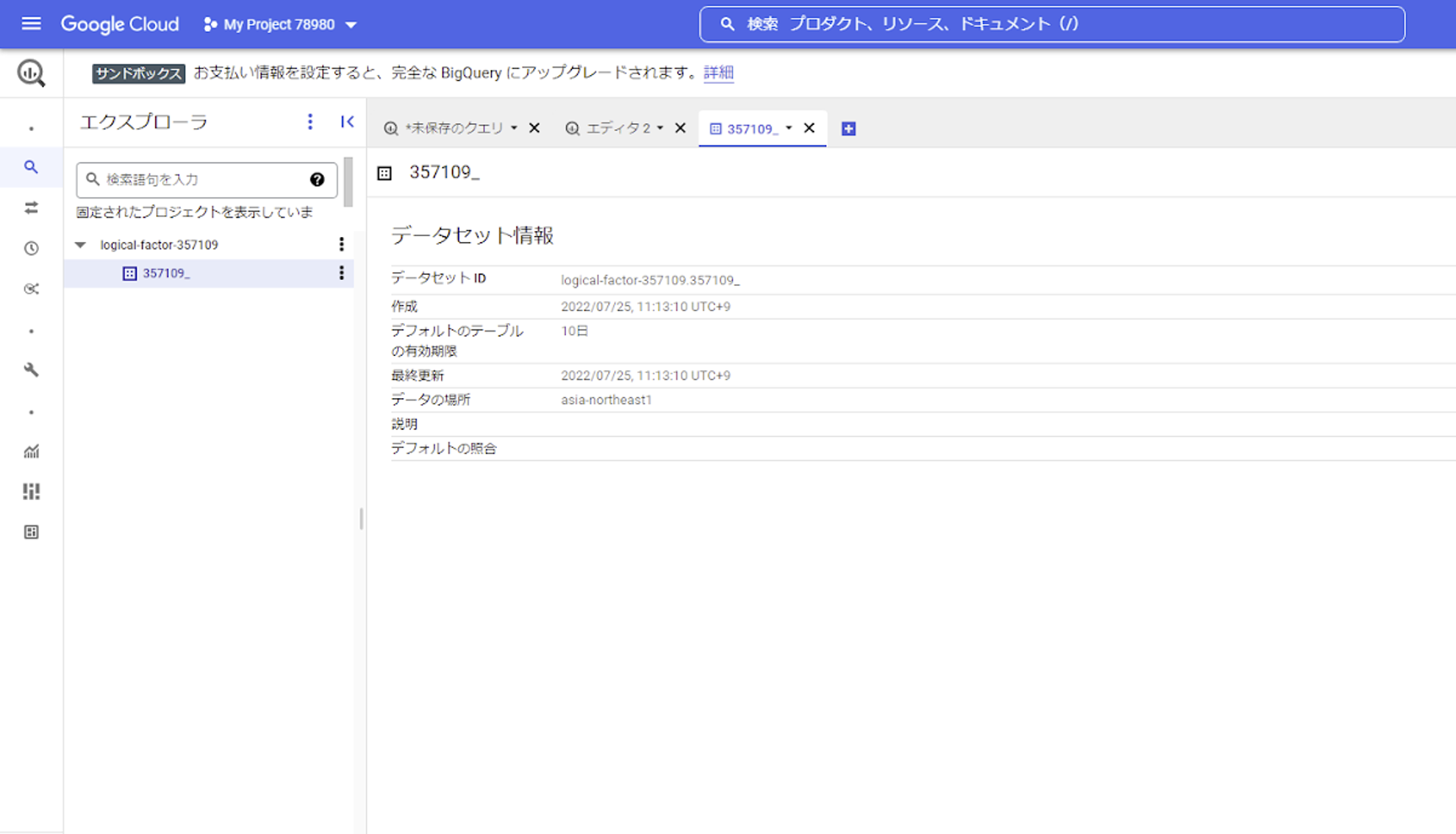
Task: Close the 未保存のクエリ tab
Action: [534, 128]
